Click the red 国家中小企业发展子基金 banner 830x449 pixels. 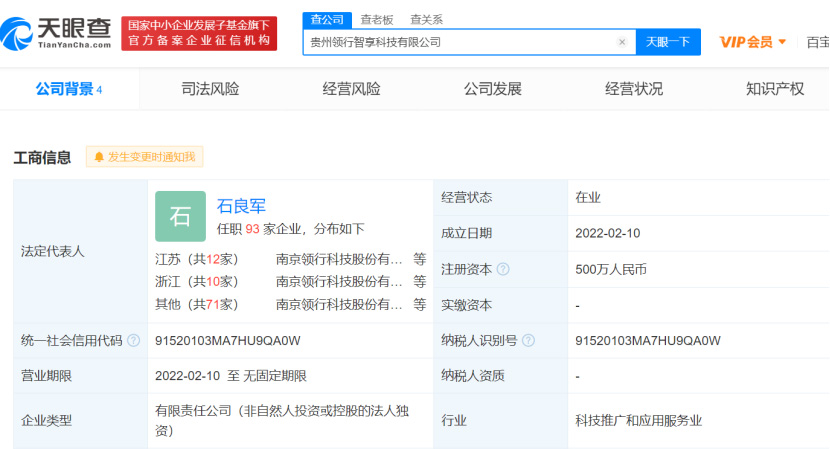click(199, 33)
